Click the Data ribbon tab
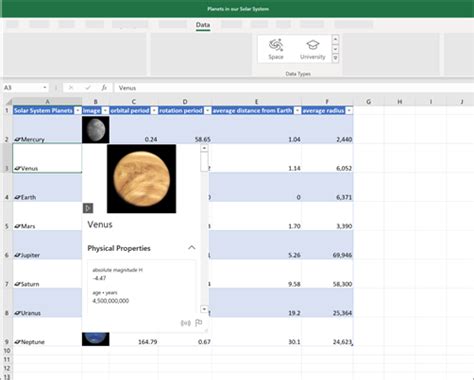The image size is (474, 380). [203, 25]
